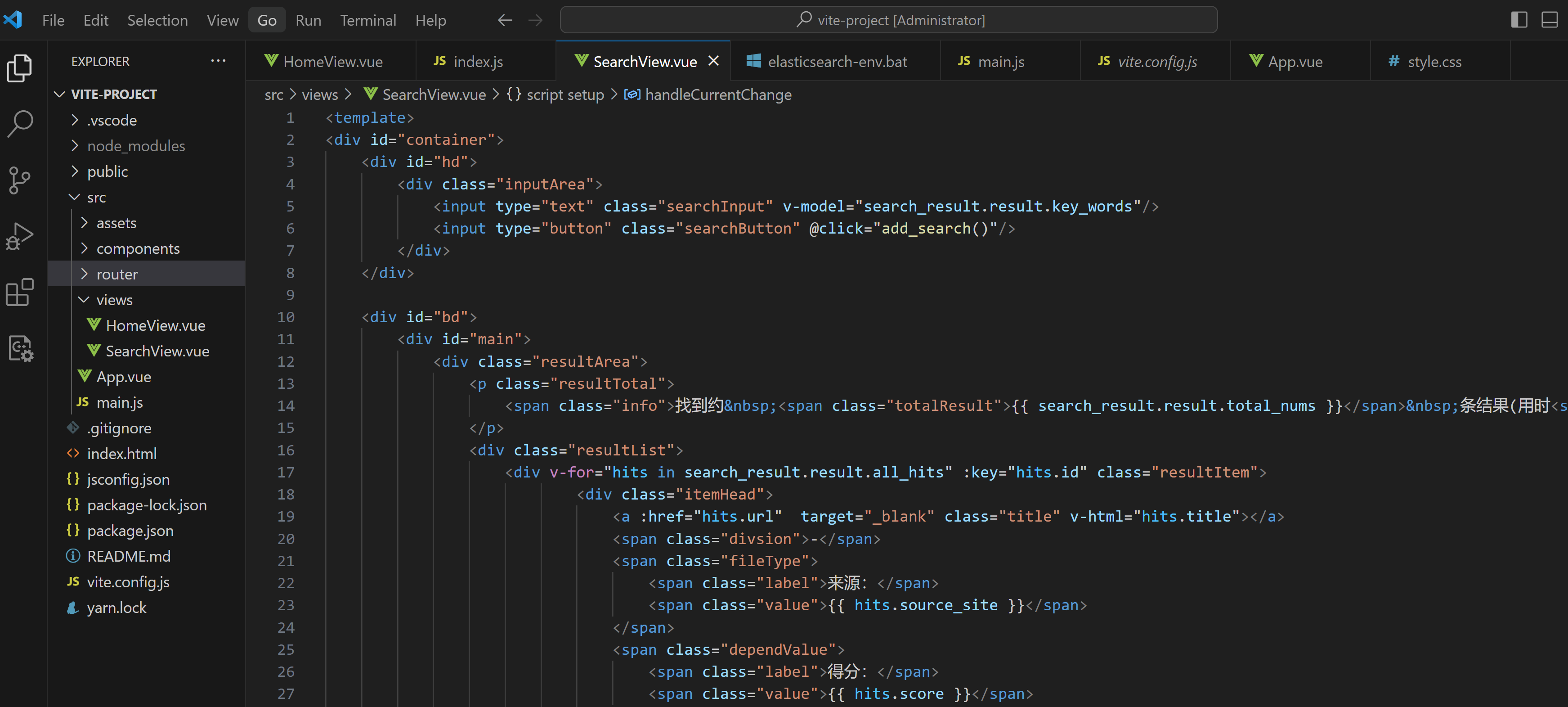Screen dimensions: 1568x707
Task: Expand the router folder
Action: tap(146, 274)
